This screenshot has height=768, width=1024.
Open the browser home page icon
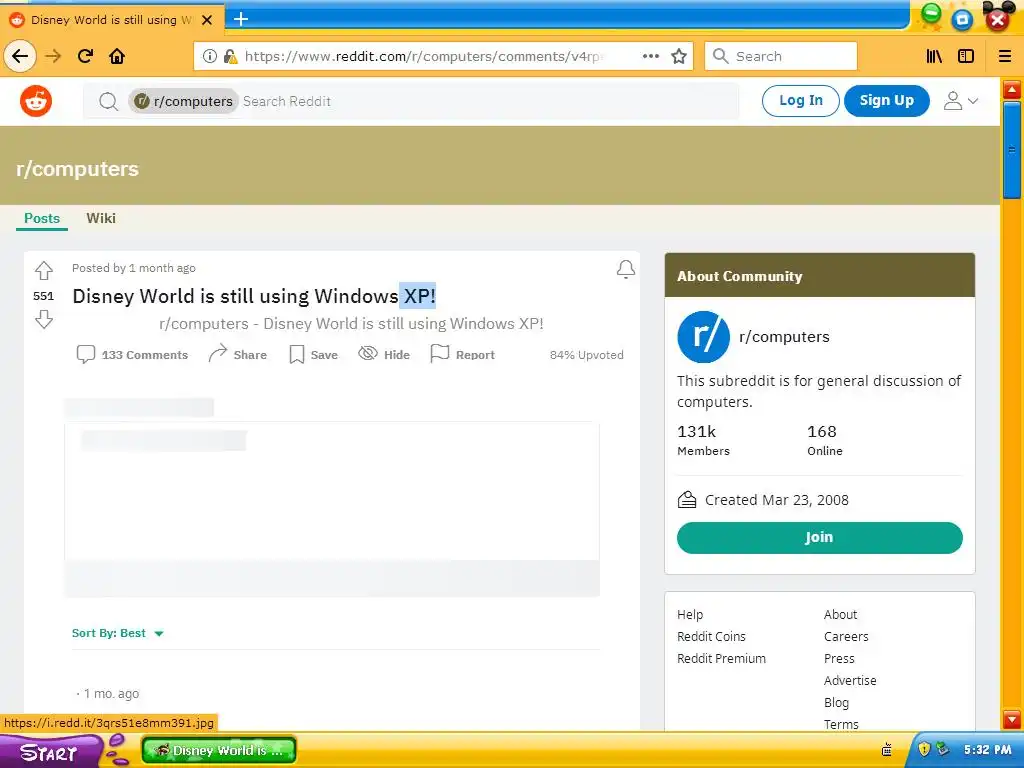pos(117,56)
